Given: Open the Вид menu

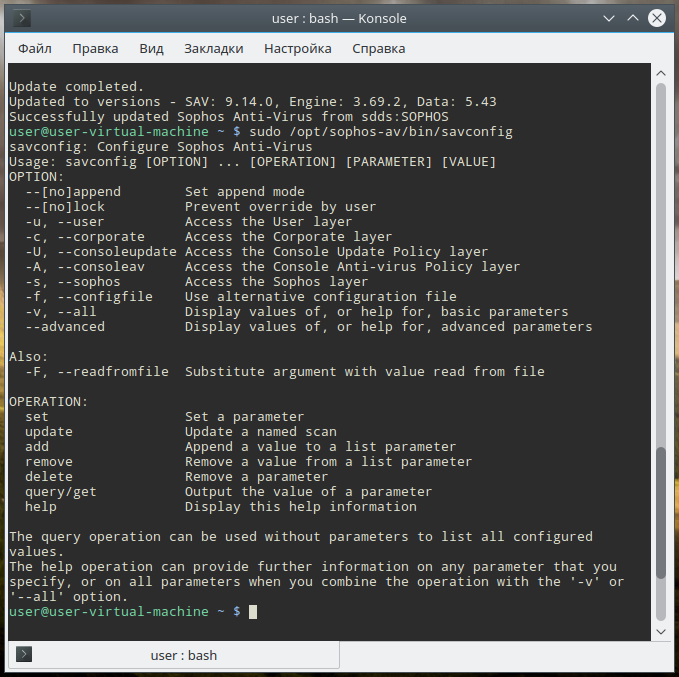Looking at the screenshot, I should [x=151, y=49].
